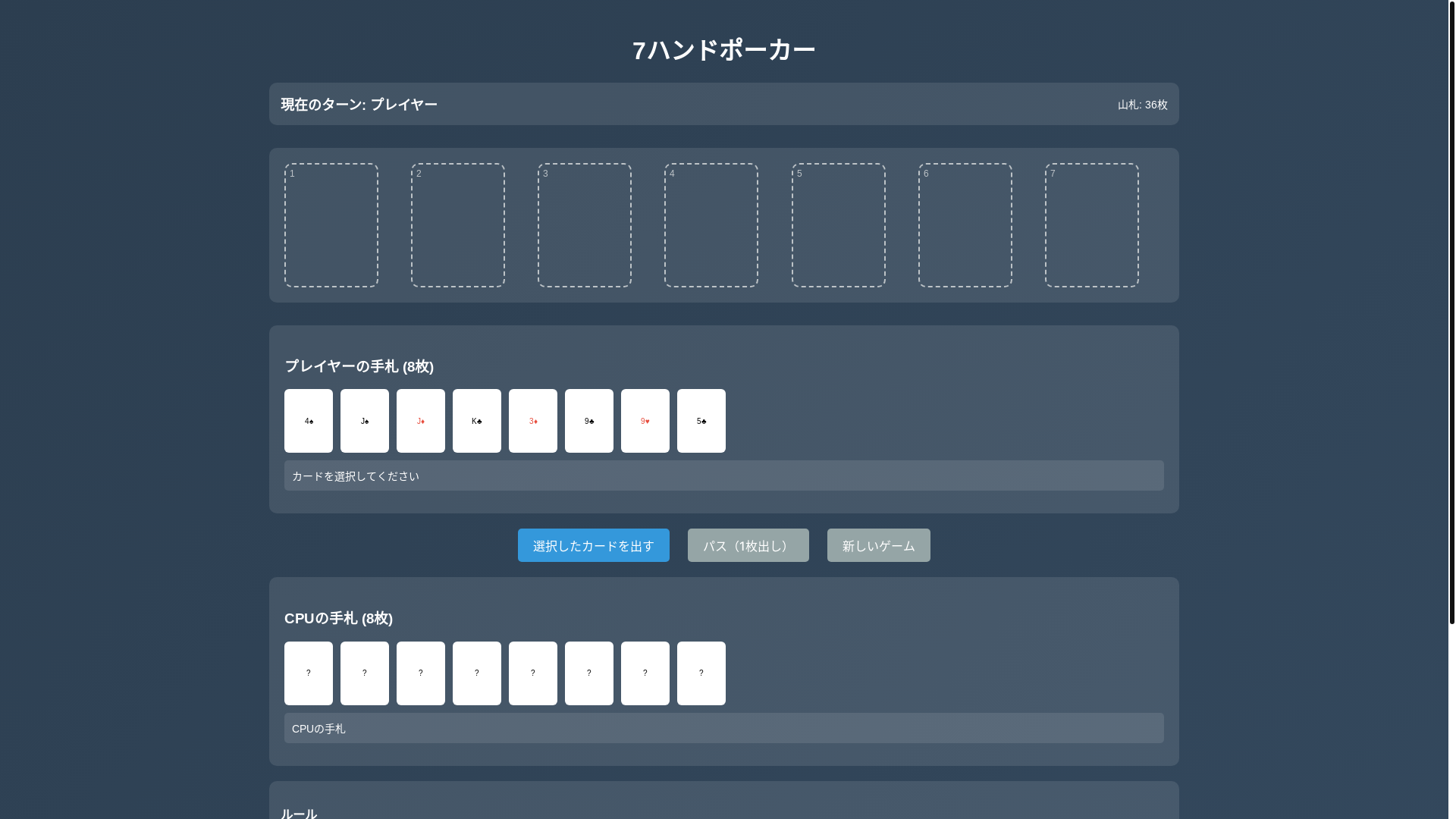The image size is (1456, 819).
Task: Click the CPUの手札 status bar below the cards
Action: [x=723, y=728]
